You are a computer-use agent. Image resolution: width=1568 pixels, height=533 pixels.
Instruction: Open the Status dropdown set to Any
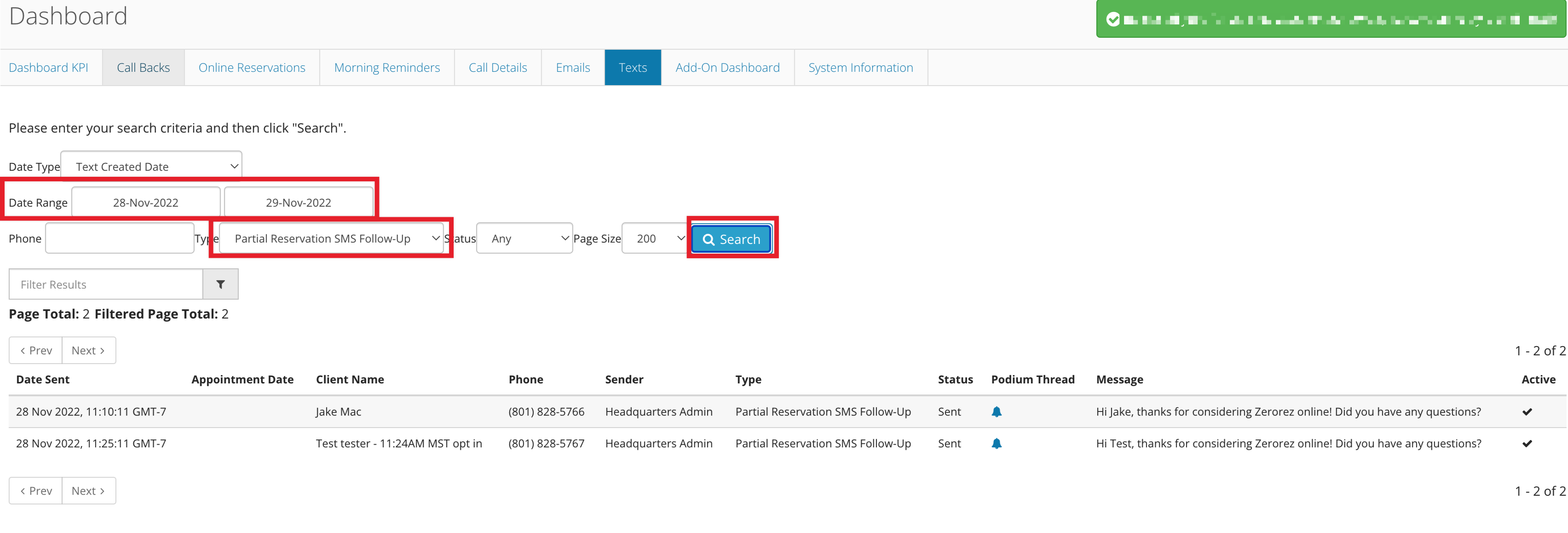tap(525, 238)
